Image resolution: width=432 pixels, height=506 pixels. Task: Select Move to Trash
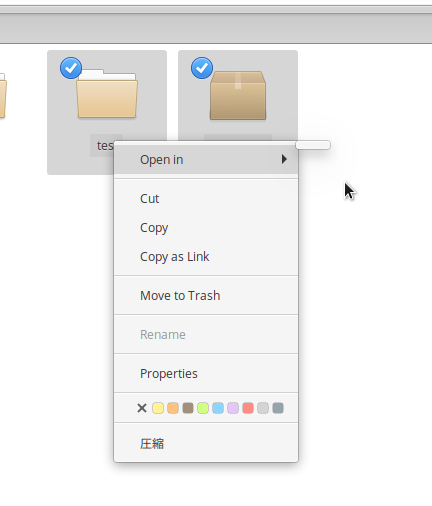tap(206, 296)
